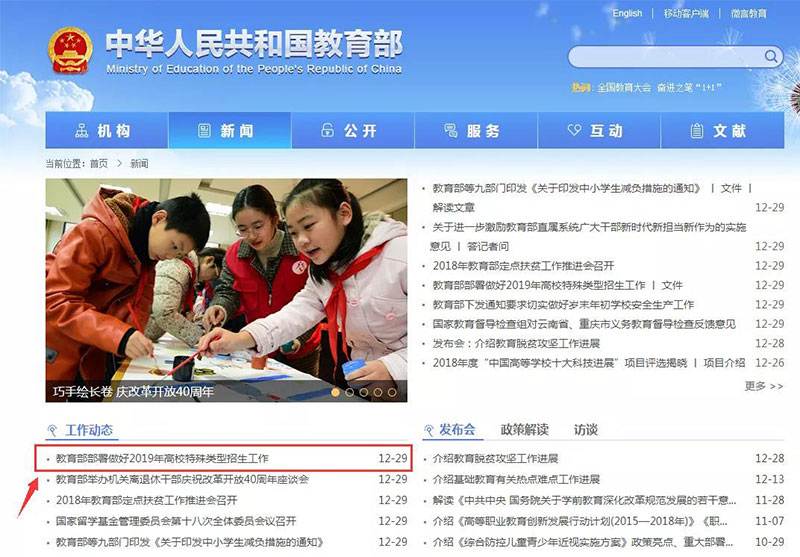The height and width of the screenshot is (557, 800).
Task: Click the 项目介绍 link
Action: click(724, 363)
